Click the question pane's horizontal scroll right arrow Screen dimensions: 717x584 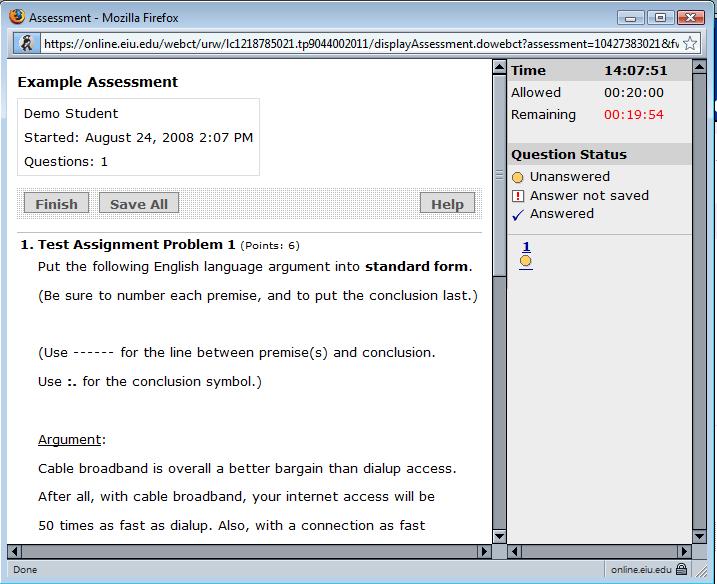point(485,551)
